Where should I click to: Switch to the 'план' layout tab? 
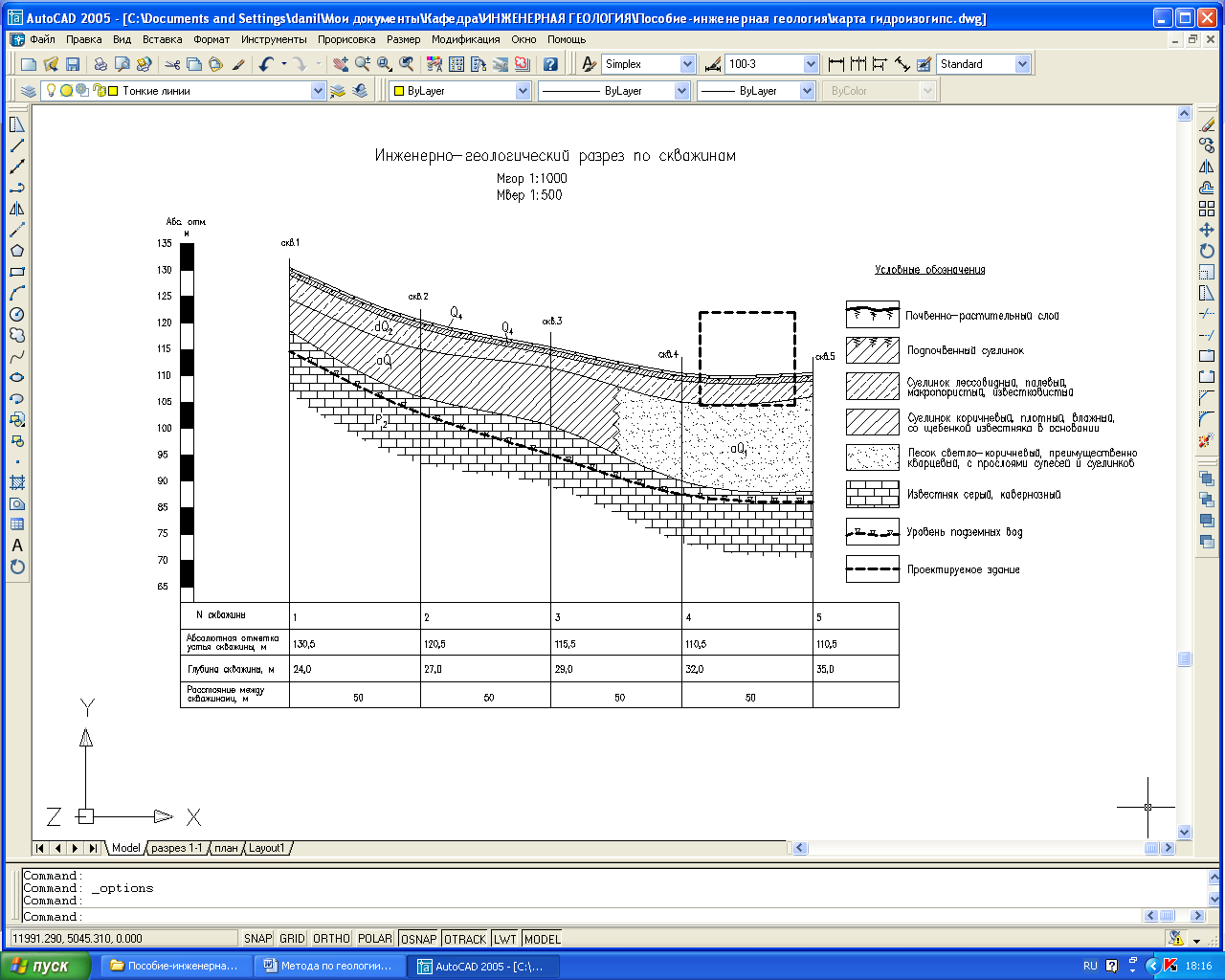[226, 848]
